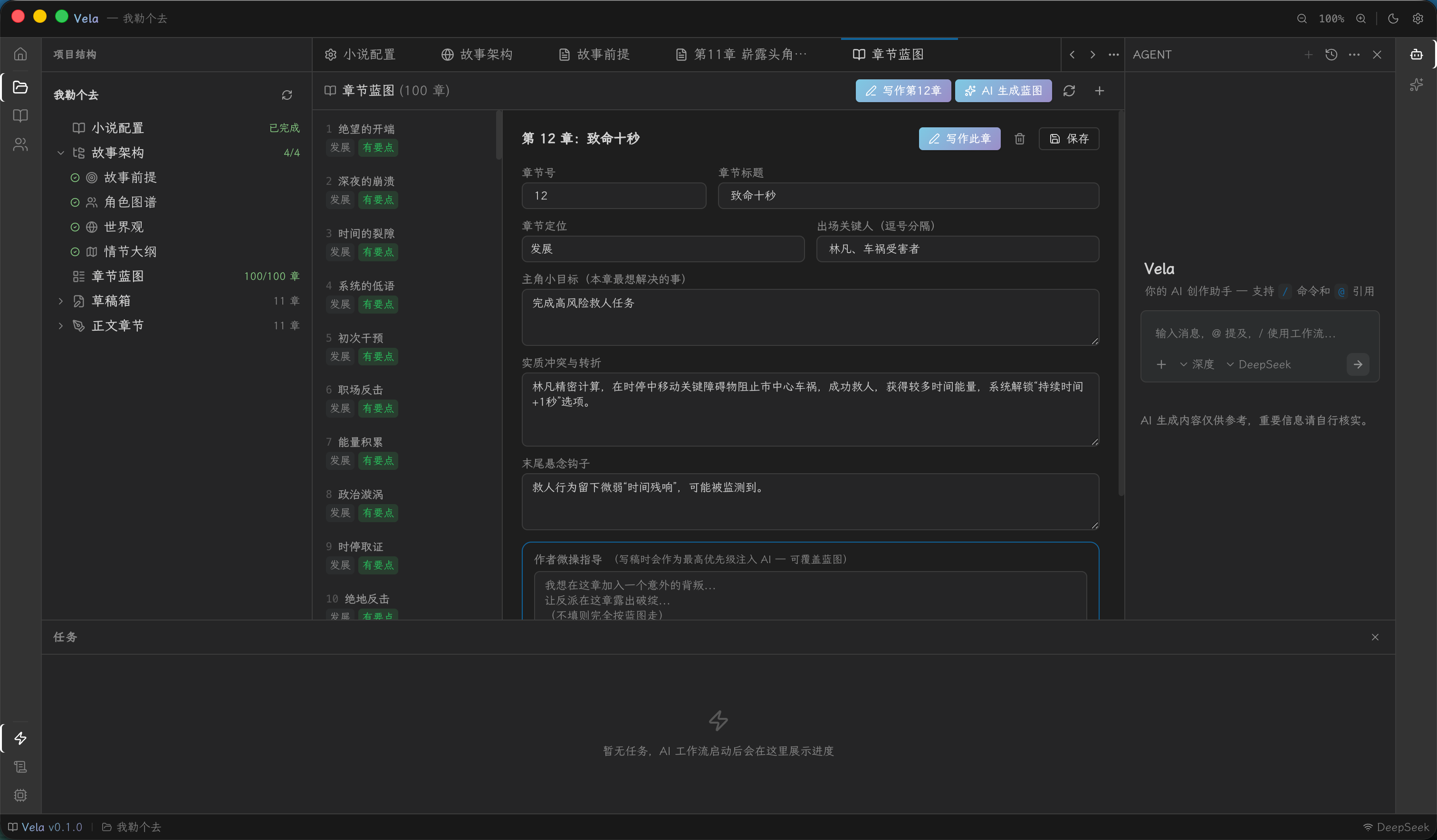The height and width of the screenshot is (840, 1437).
Task: Click the 章节标题 field showing 致命十秒
Action: [908, 196]
